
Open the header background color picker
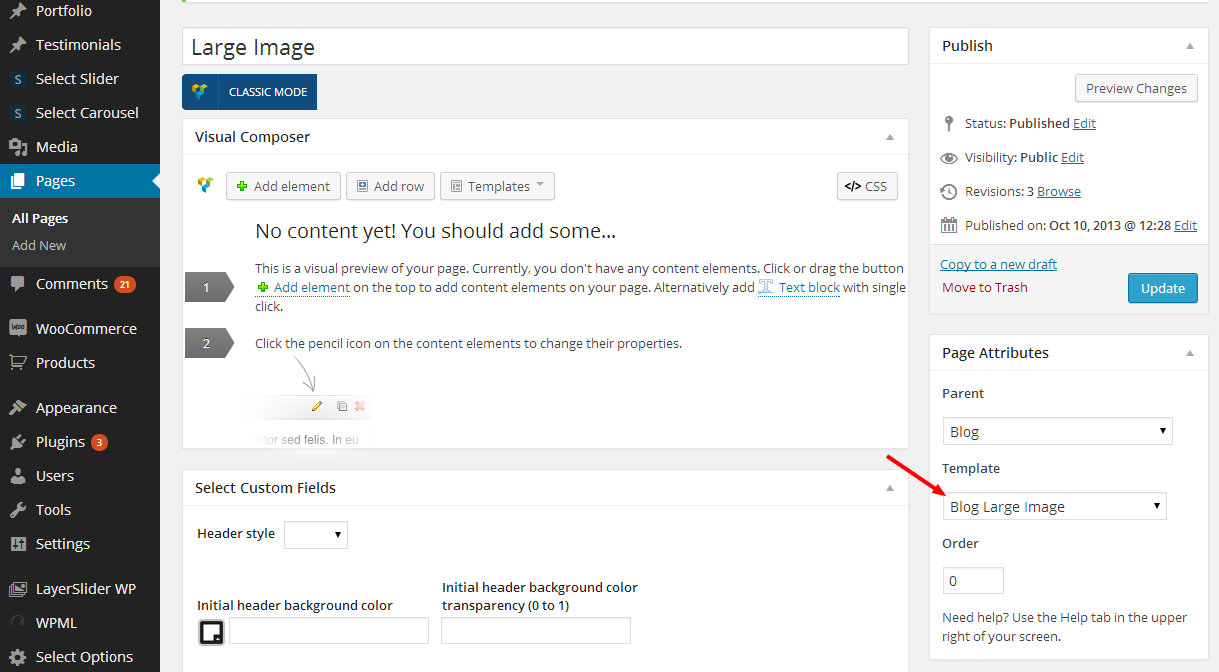pyautogui.click(x=211, y=631)
